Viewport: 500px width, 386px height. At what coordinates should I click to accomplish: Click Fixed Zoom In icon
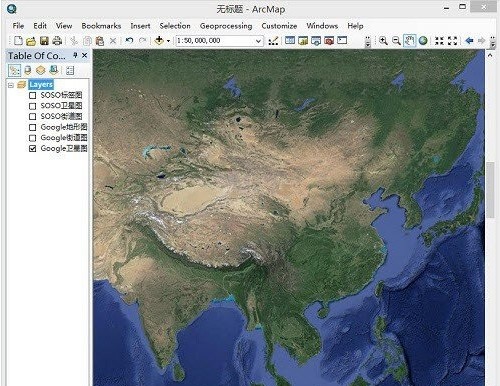(439, 41)
